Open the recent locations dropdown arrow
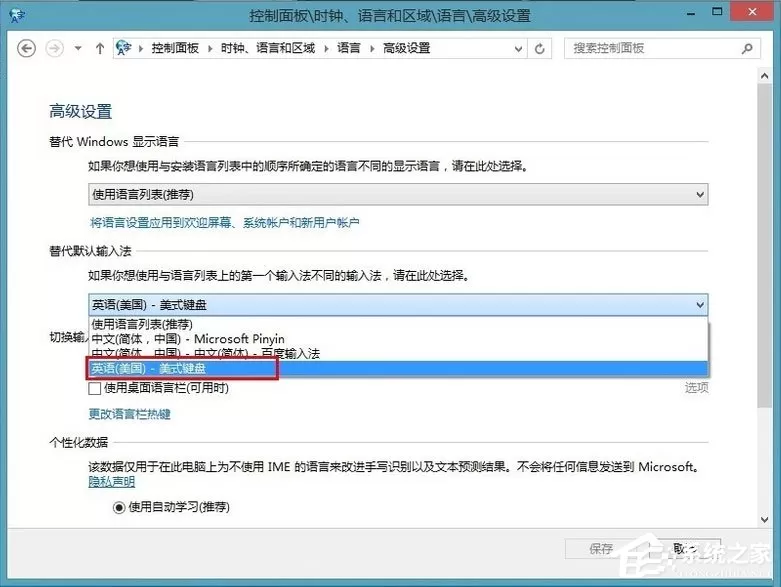This screenshot has height=587, width=781. click(78, 49)
